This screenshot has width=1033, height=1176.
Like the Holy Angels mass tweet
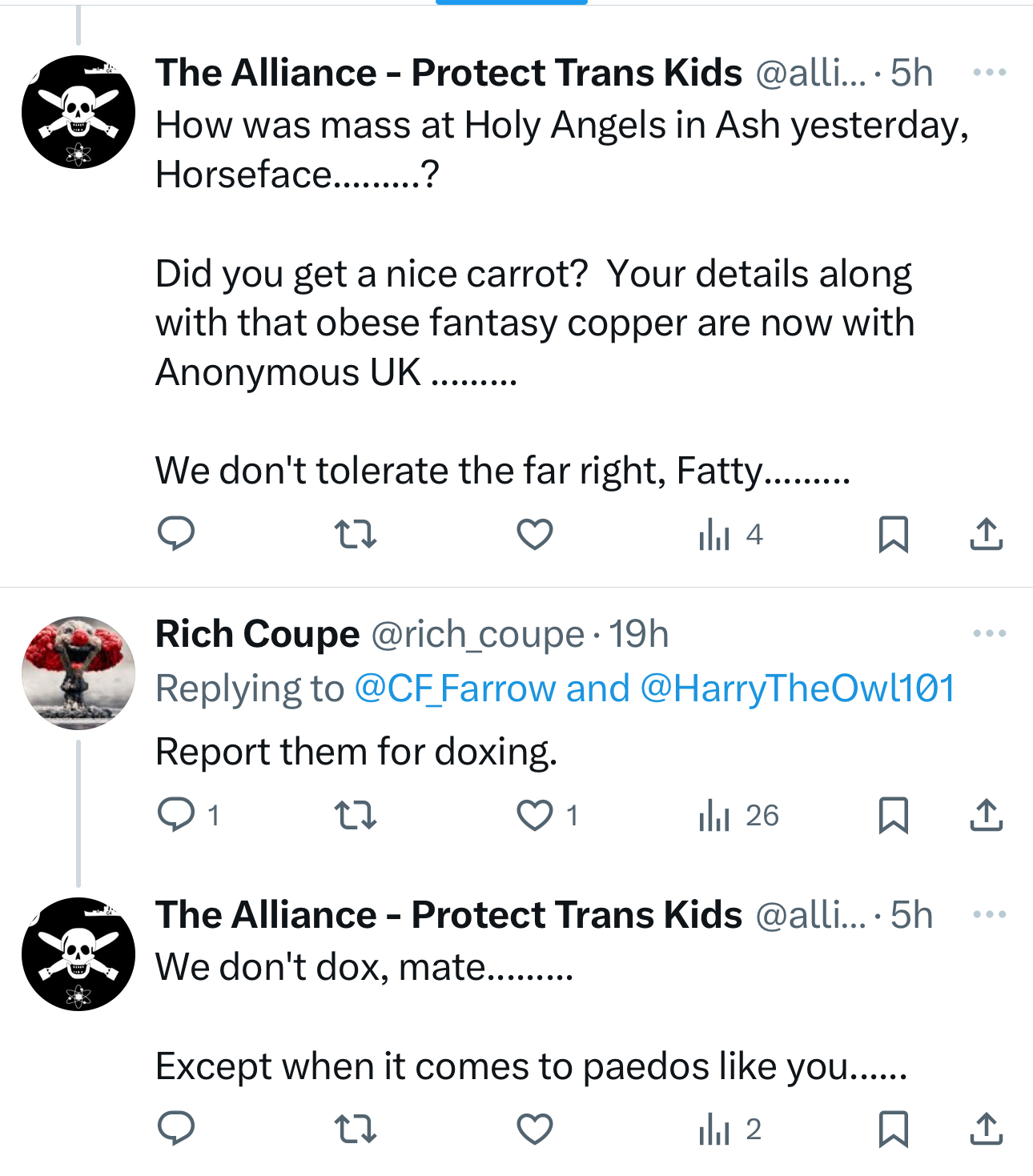(534, 534)
